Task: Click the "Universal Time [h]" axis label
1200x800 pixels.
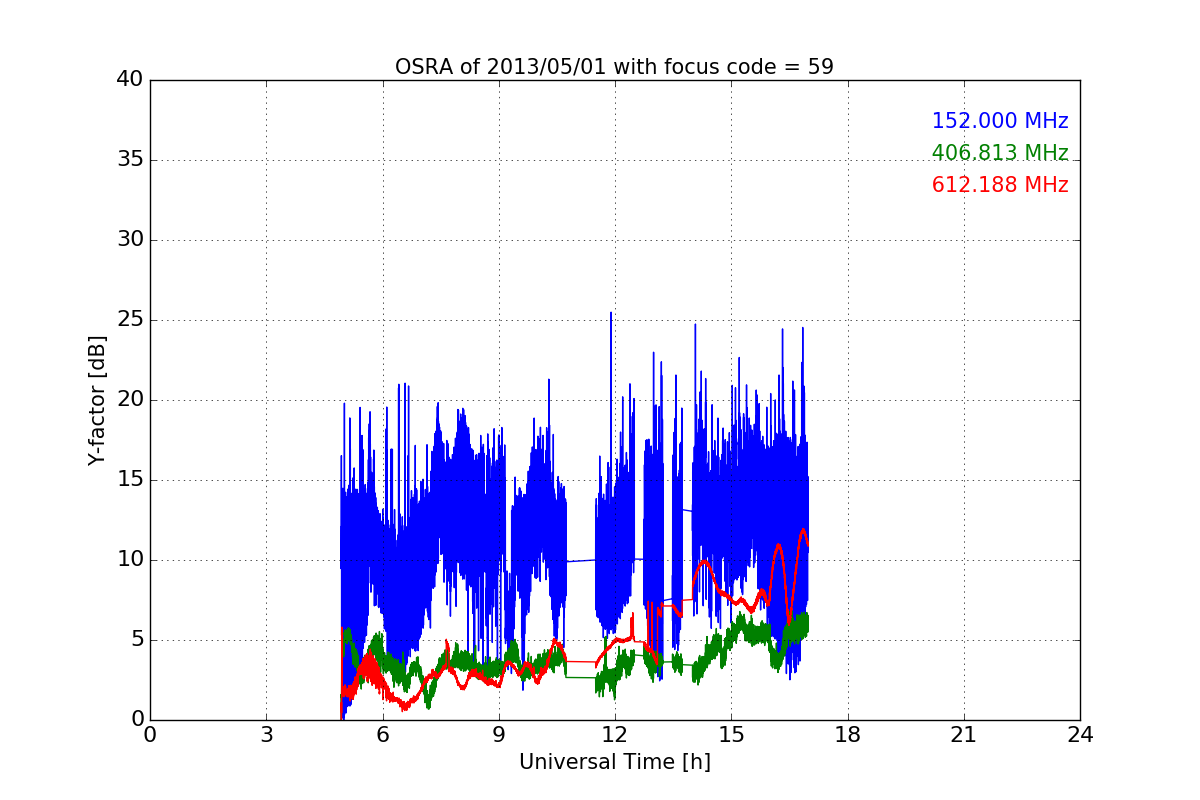Action: (x=614, y=762)
